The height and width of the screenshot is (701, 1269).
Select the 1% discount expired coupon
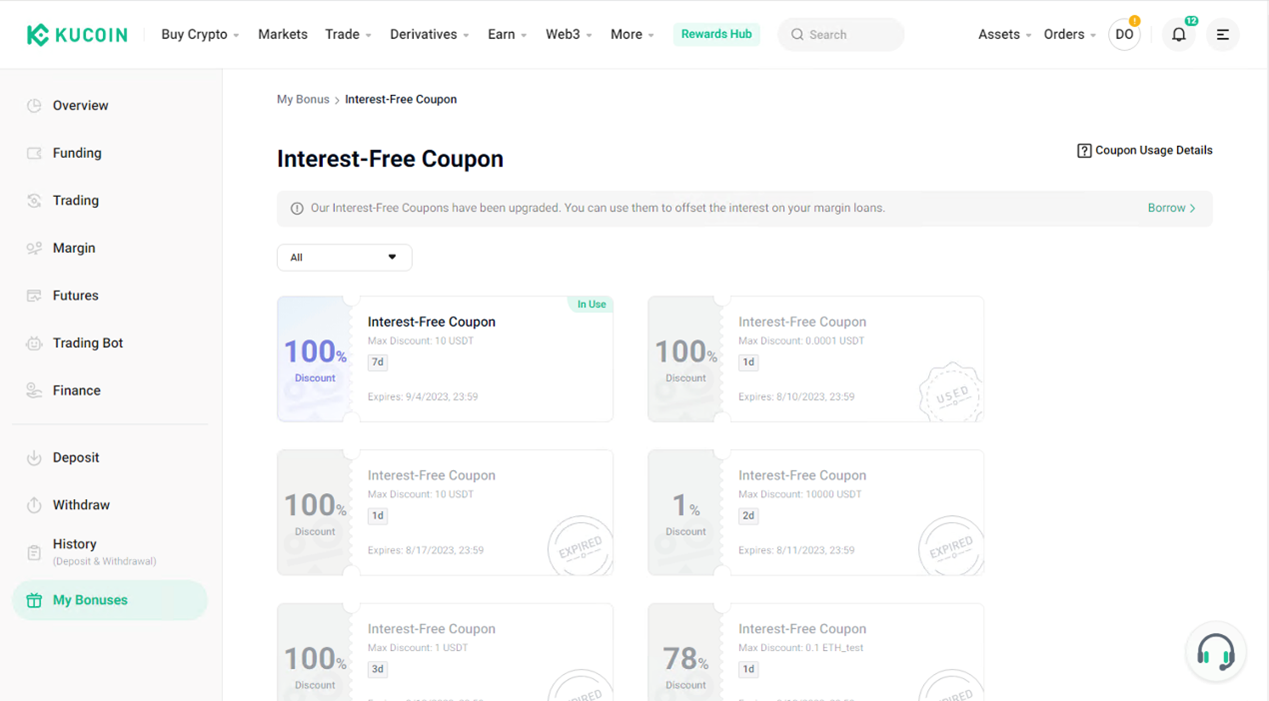click(x=816, y=512)
